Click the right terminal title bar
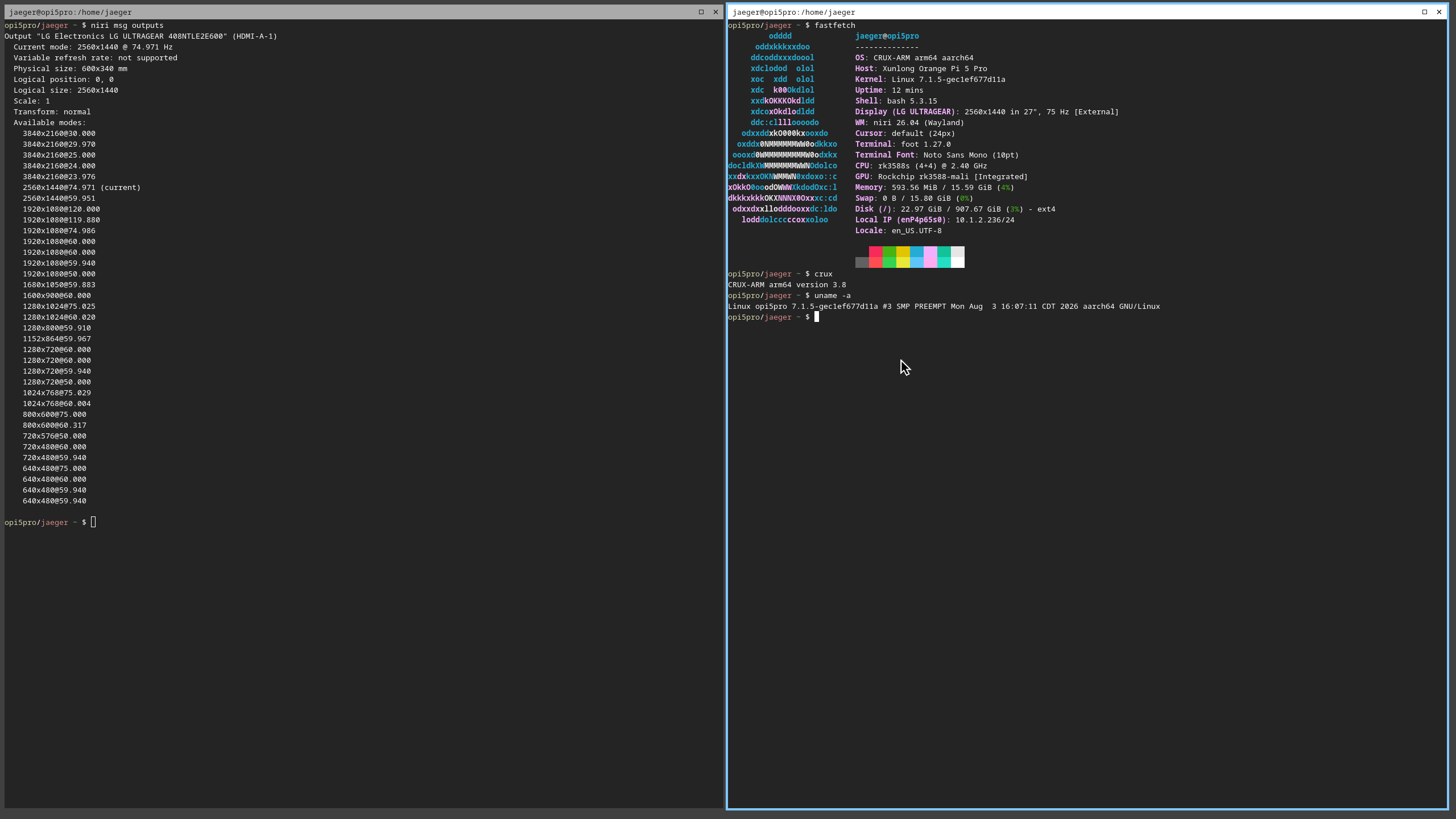The height and width of the screenshot is (819, 1456). point(1087,12)
